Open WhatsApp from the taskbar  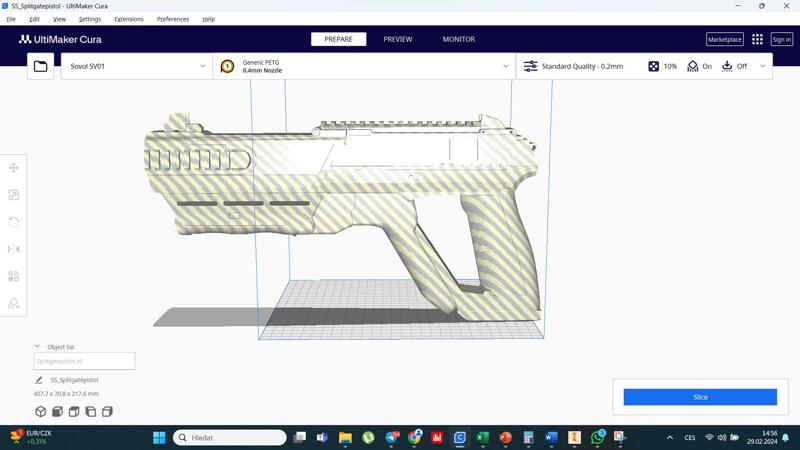tap(597, 437)
